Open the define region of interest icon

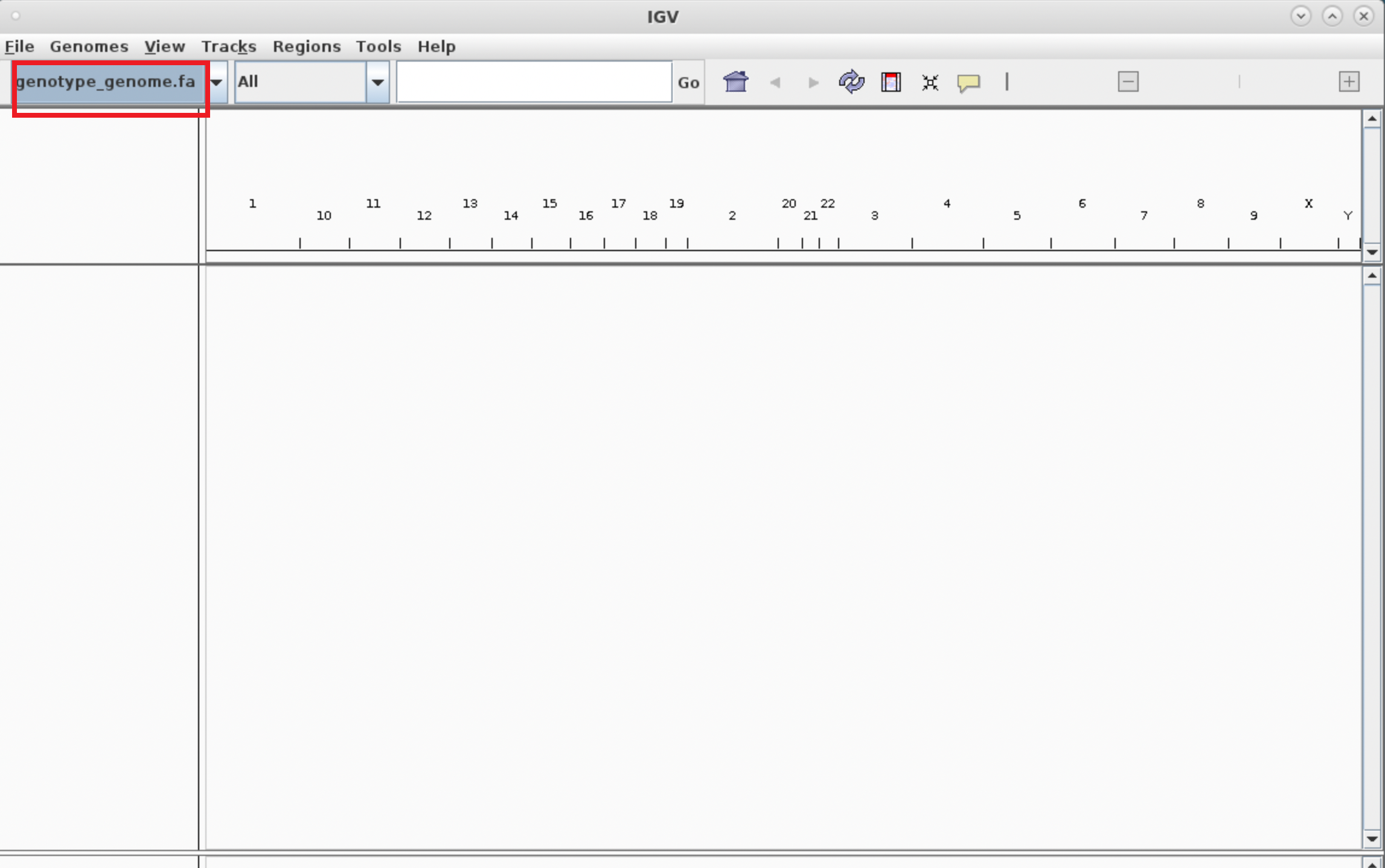(891, 82)
